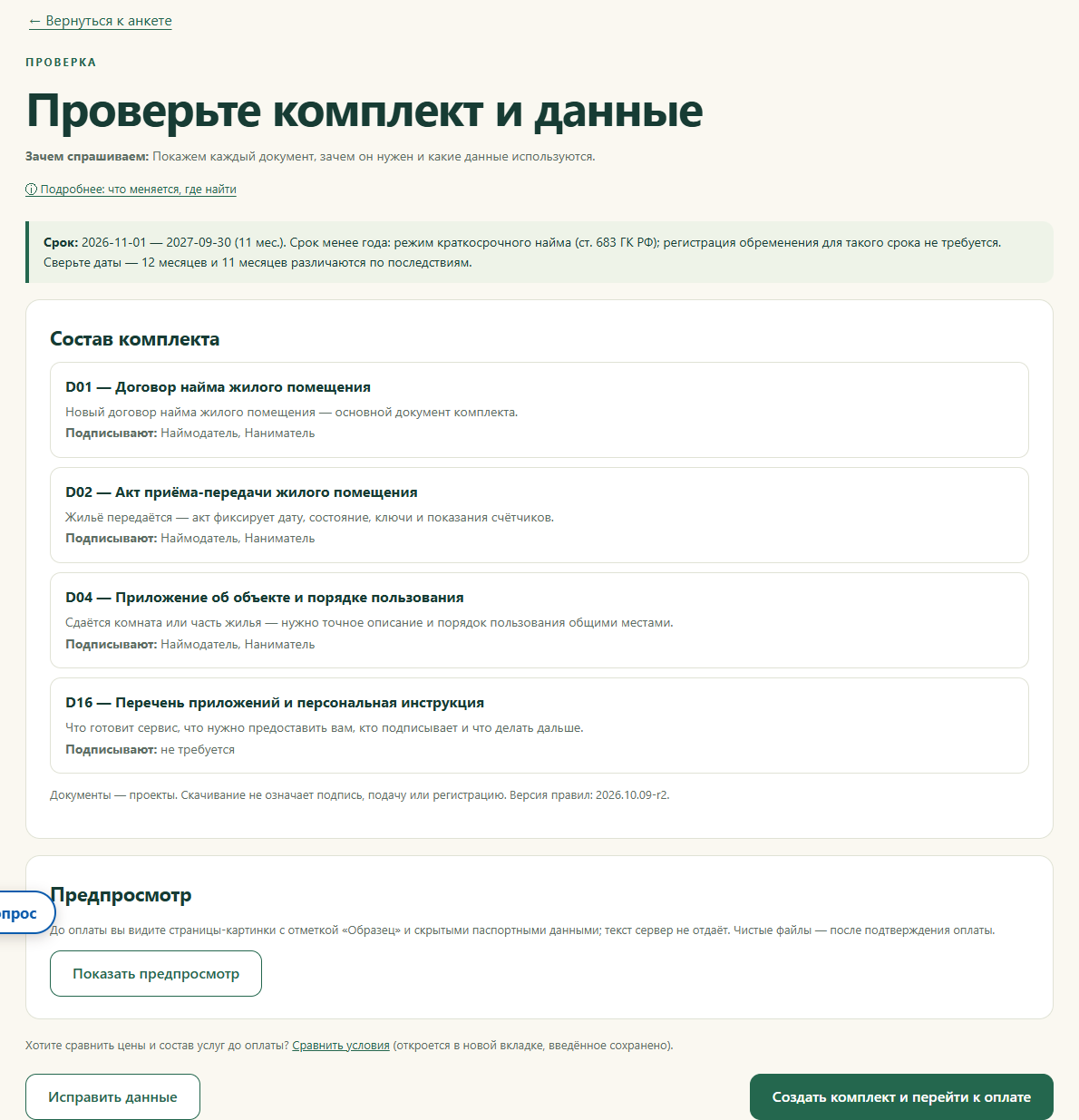
Task: Click «Показать предпросмотр» button
Action: pos(156,974)
